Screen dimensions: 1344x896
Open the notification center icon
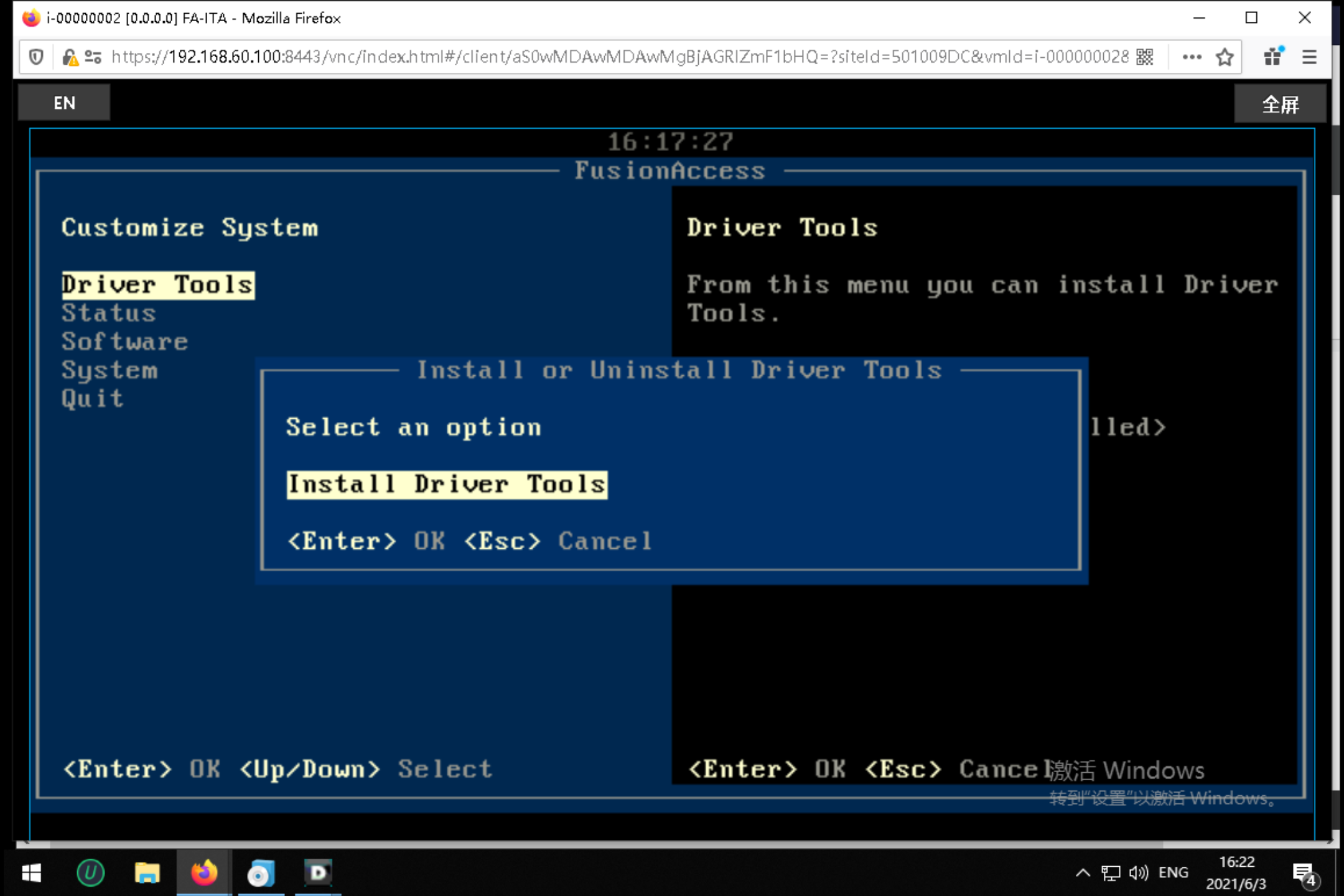coord(1303,873)
